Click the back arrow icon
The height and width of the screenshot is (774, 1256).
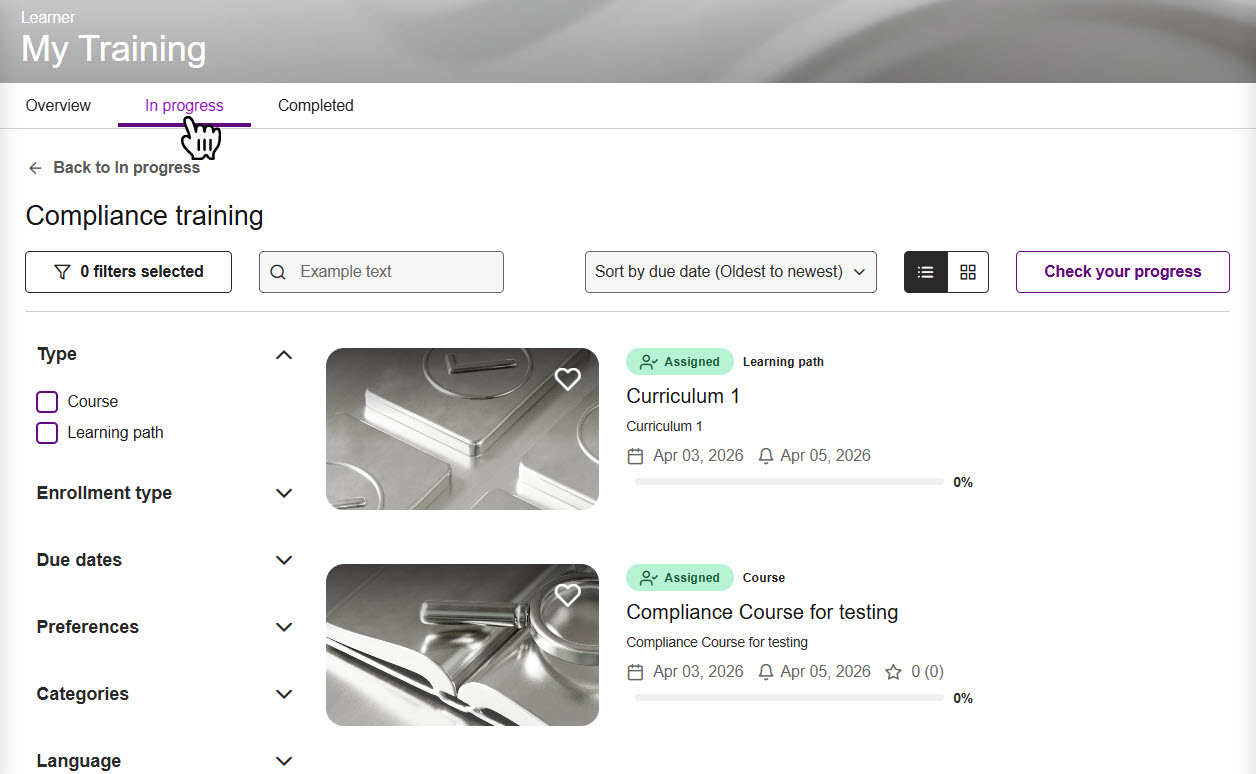36,168
